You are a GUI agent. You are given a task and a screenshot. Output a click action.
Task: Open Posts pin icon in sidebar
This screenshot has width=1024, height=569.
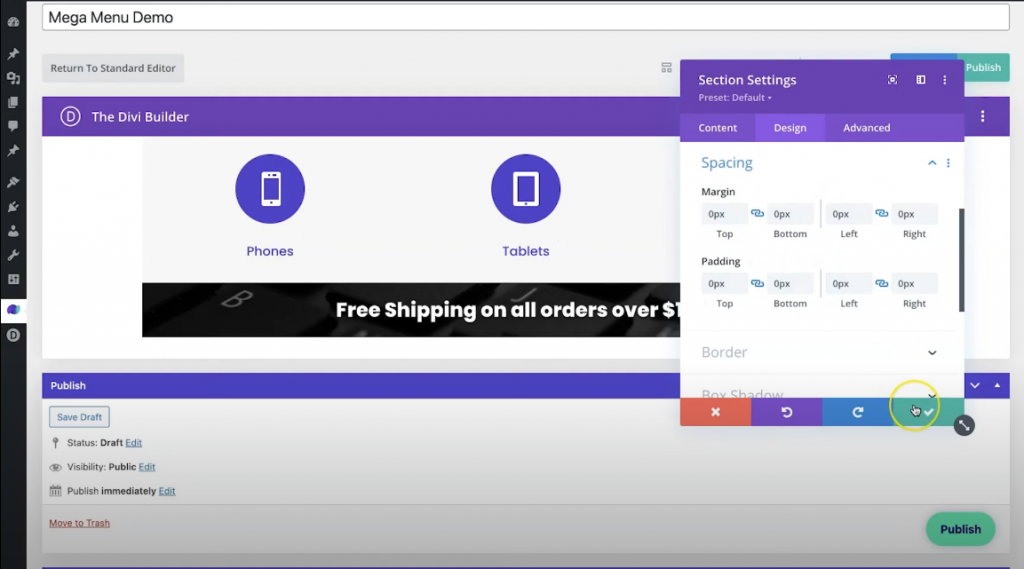[x=13, y=54]
